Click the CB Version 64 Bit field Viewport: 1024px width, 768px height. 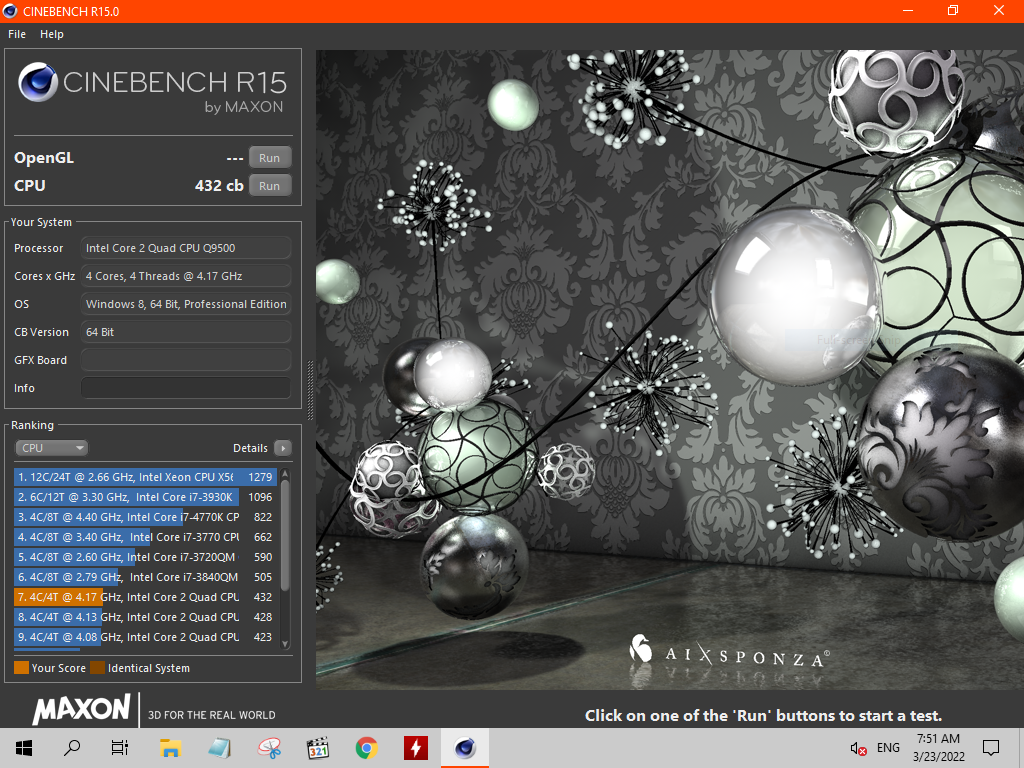click(186, 332)
